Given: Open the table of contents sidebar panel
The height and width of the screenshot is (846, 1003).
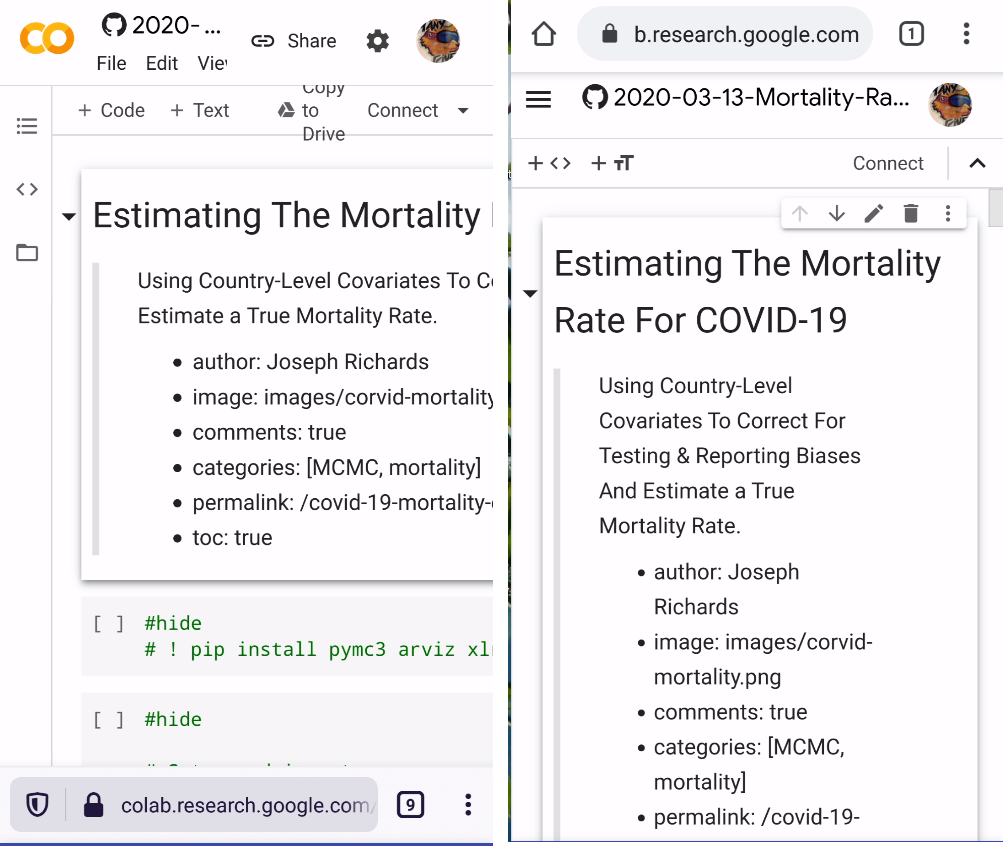Looking at the screenshot, I should click(x=27, y=126).
